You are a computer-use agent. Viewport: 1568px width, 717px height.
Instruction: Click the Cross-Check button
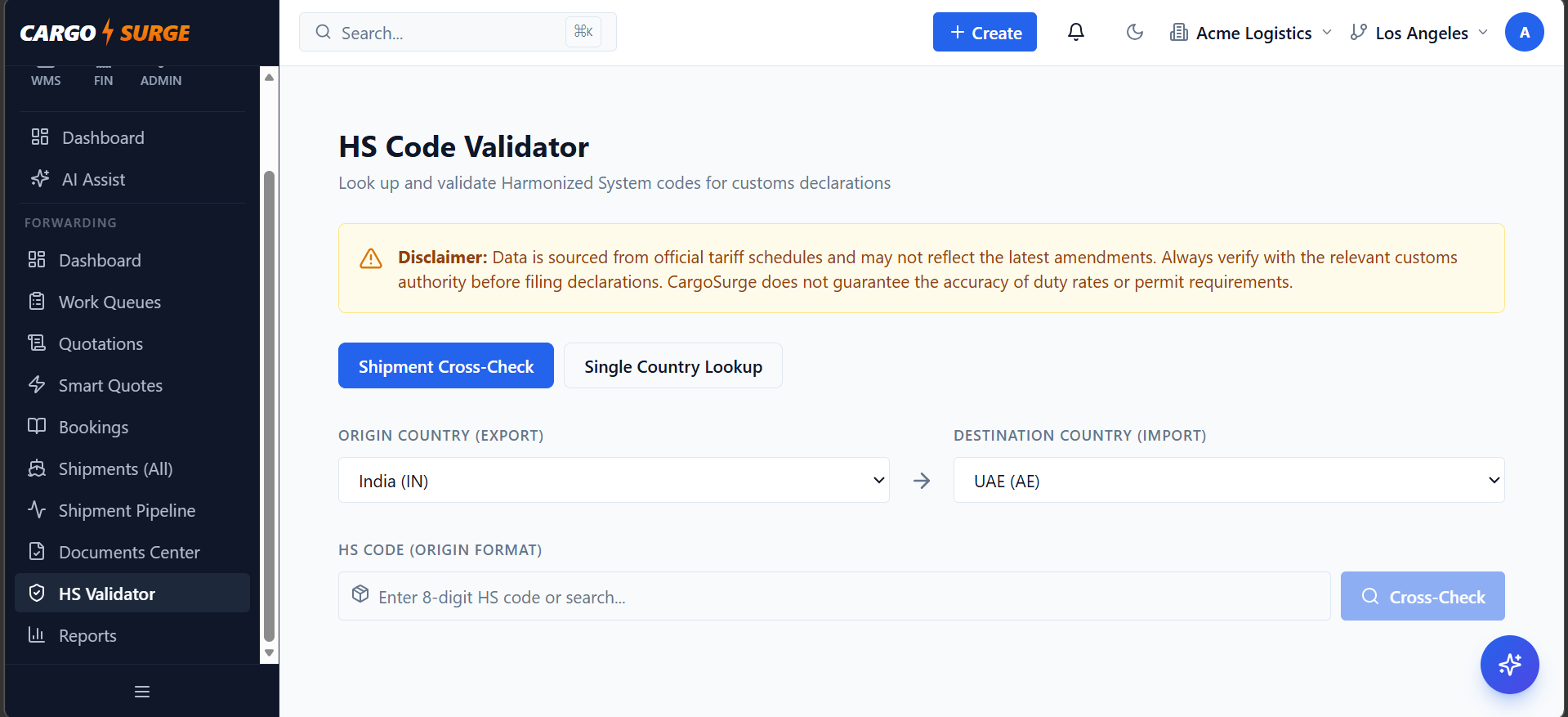click(1423, 596)
